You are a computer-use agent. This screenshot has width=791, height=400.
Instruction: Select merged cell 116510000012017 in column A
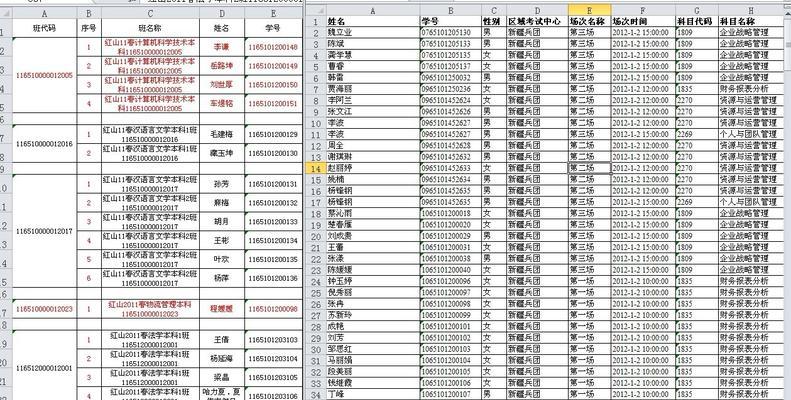coord(44,231)
